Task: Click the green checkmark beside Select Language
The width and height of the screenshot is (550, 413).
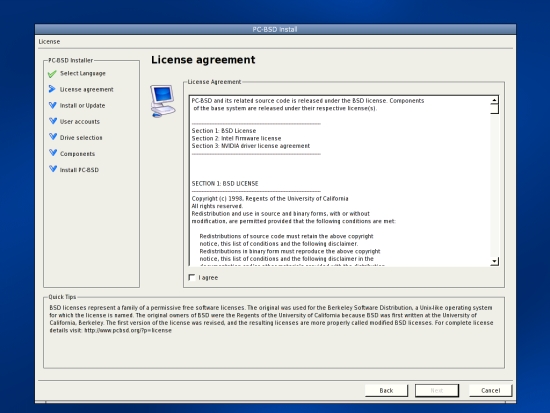Action: point(52,74)
